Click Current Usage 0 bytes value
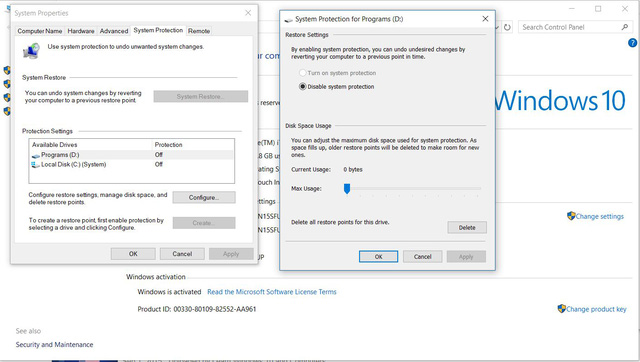This screenshot has height=362, width=640. [353, 169]
